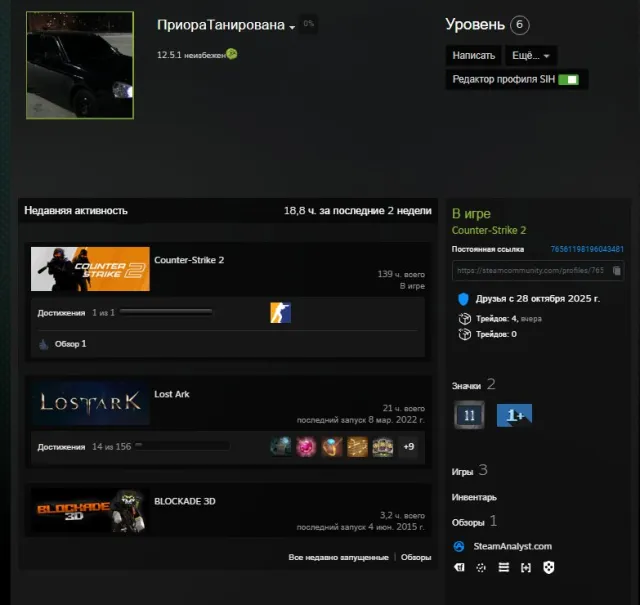Click the green emoticon after 12.5.1 неизбежен
The height and width of the screenshot is (605, 640).
pos(232,54)
